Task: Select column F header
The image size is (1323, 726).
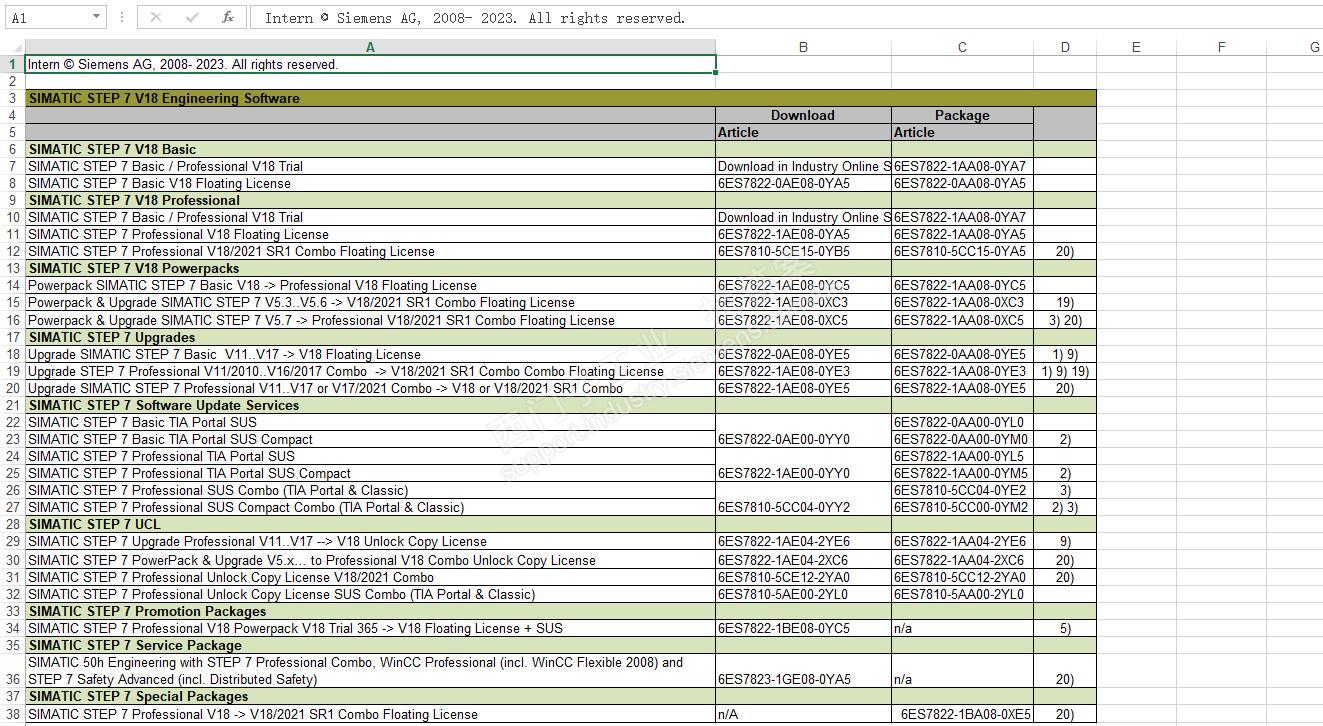Action: tap(1221, 47)
